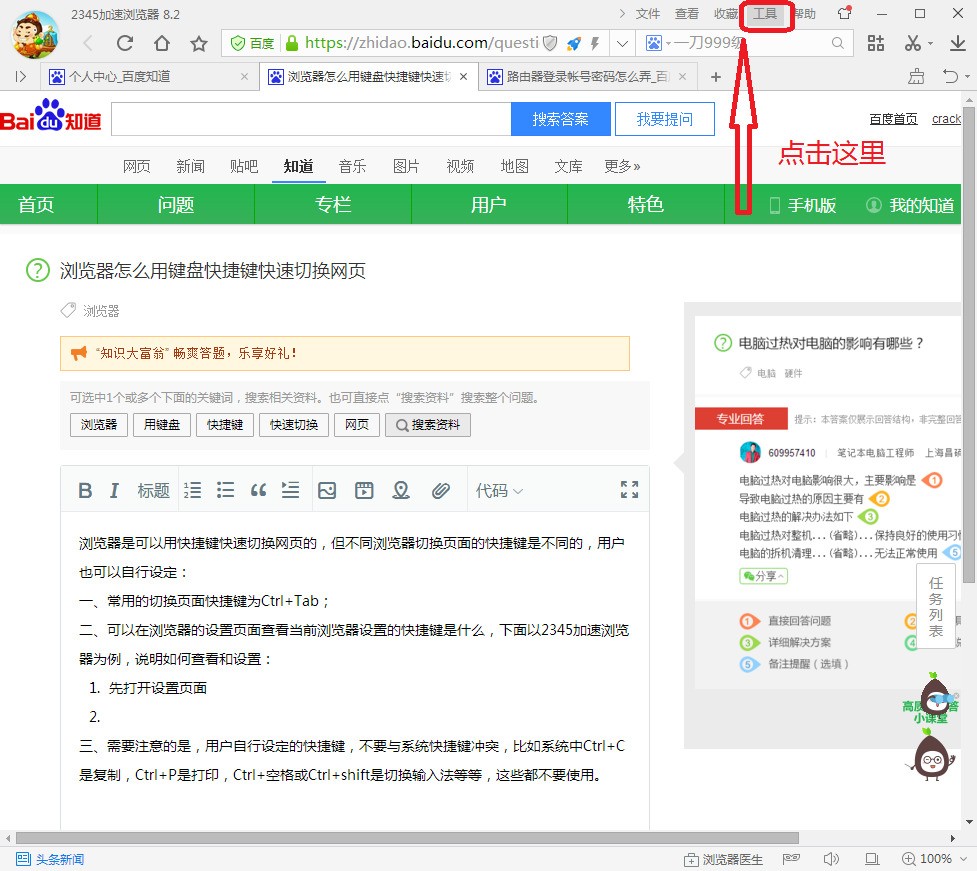
Task: Insert an image in the editor
Action: click(327, 490)
